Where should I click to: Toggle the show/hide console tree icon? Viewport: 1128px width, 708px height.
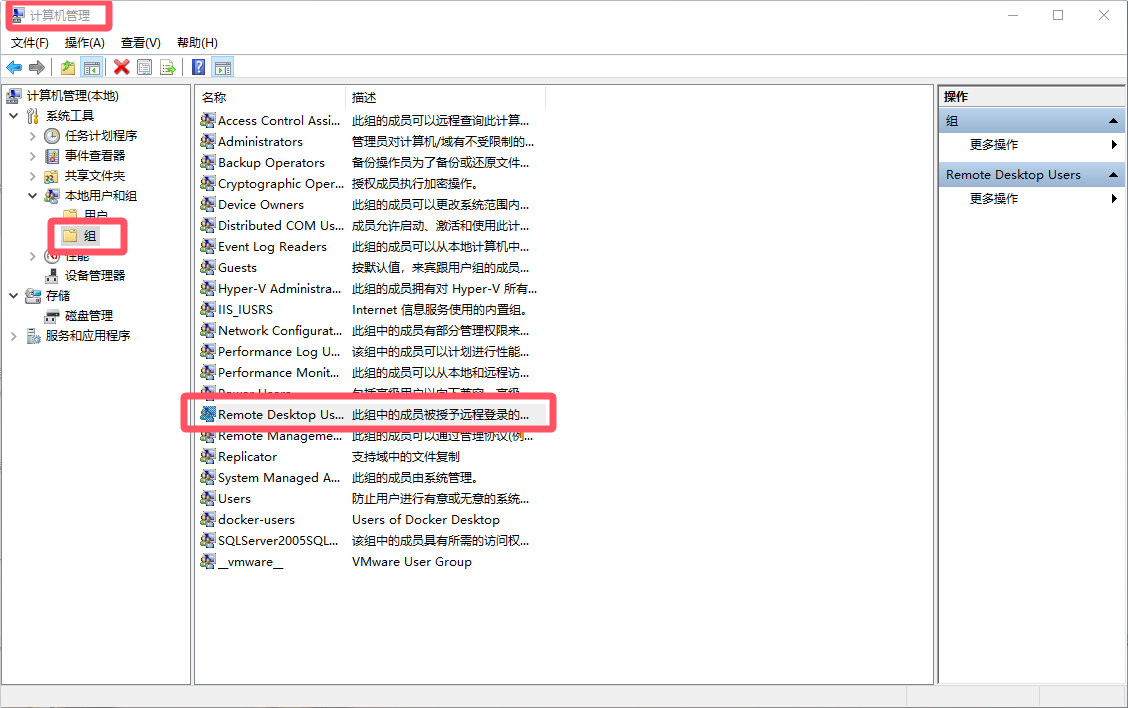point(91,68)
